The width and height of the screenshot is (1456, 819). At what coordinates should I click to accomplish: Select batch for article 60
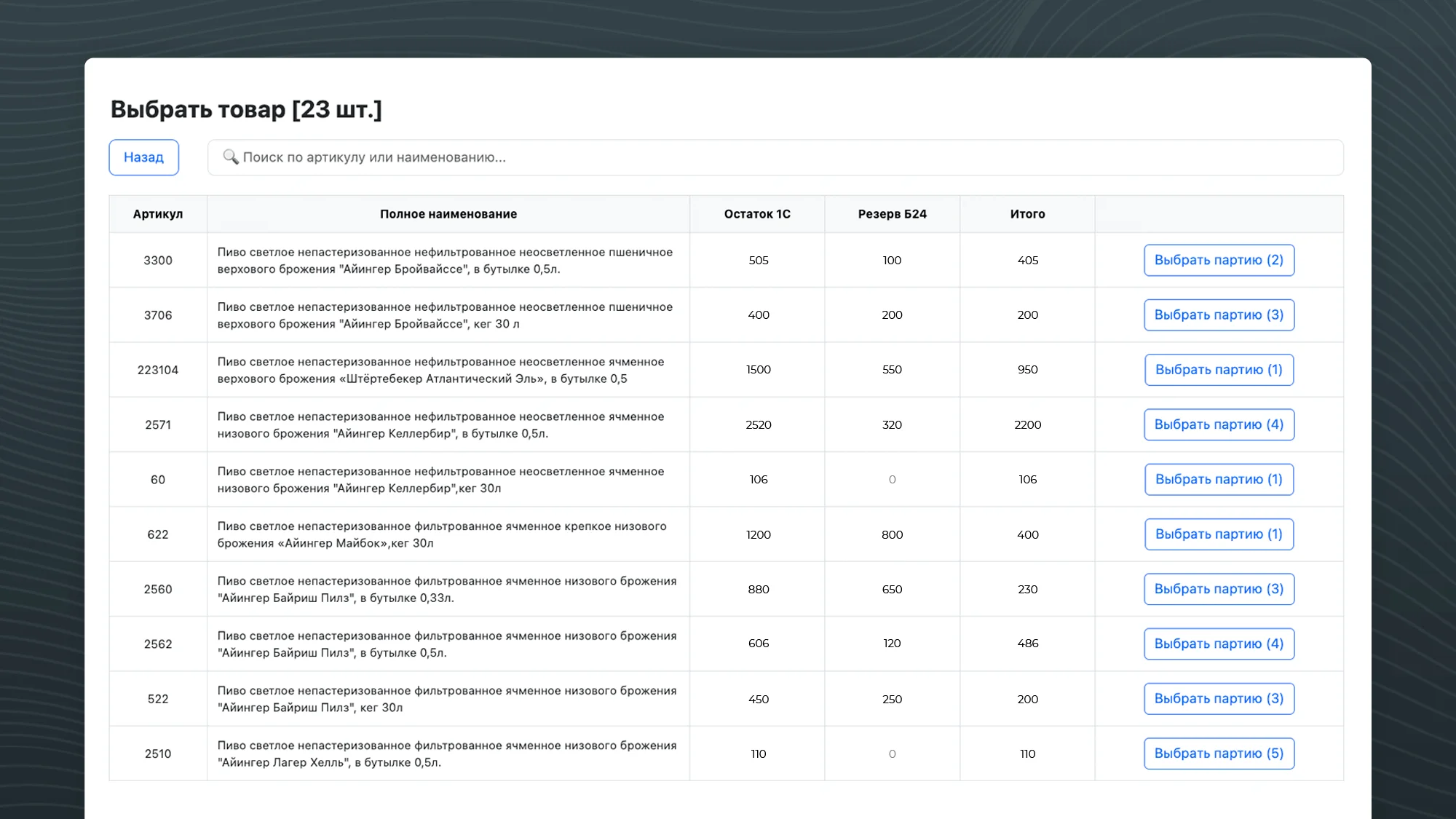(x=1219, y=479)
